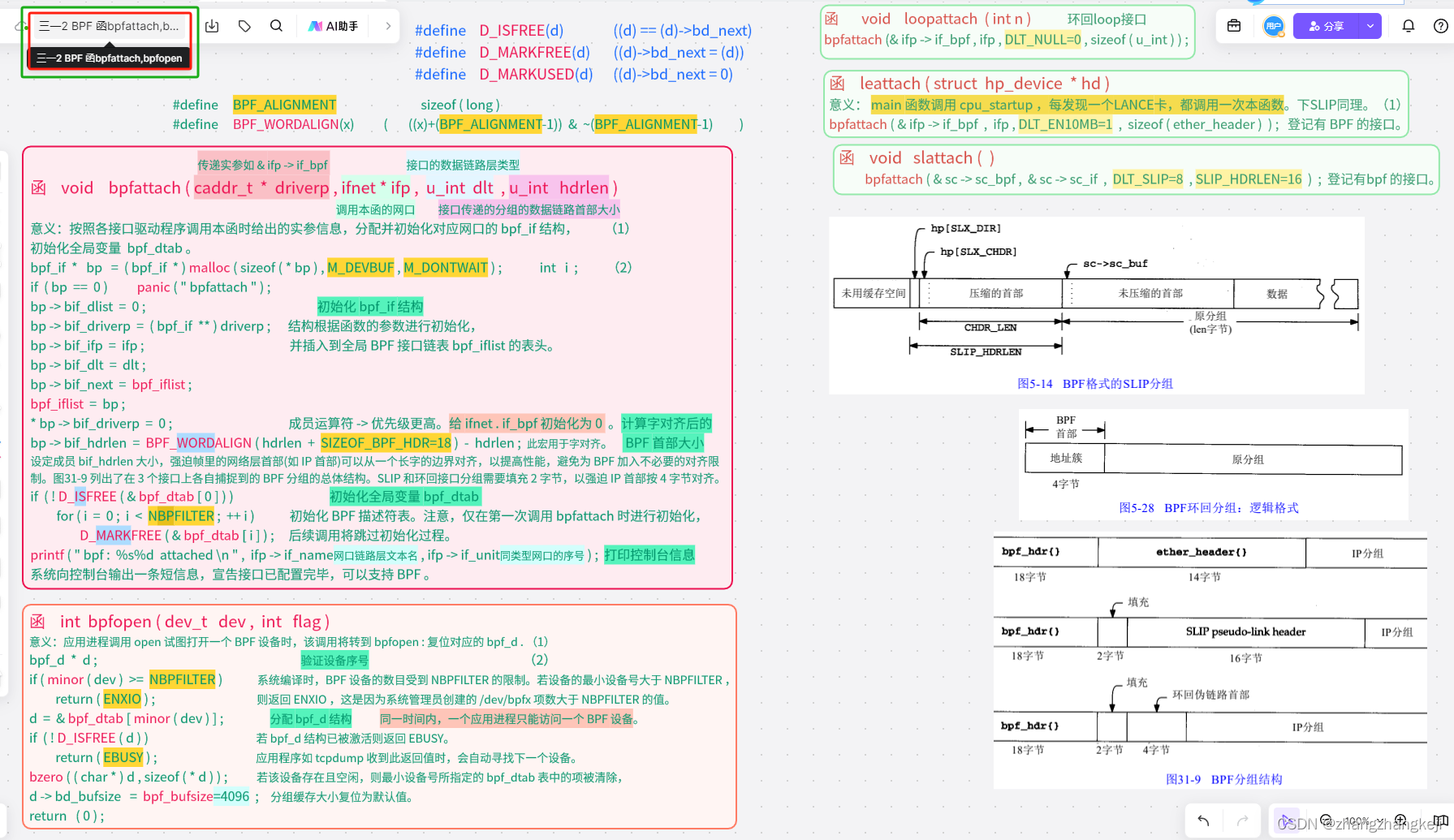Open the AI助手 assistant
This screenshot has width=1454, height=840.
tap(334, 26)
